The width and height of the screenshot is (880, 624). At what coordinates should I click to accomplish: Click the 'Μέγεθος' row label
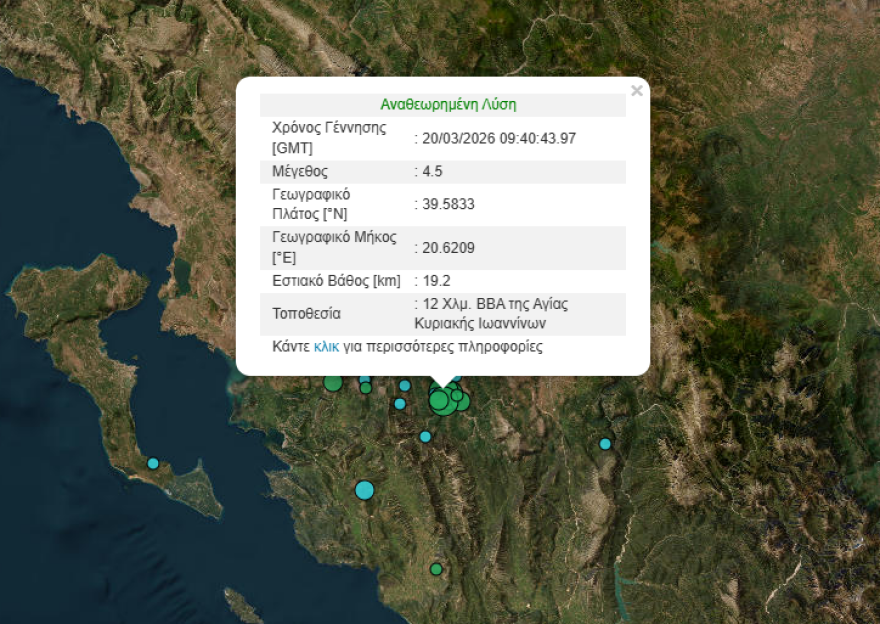click(300, 171)
